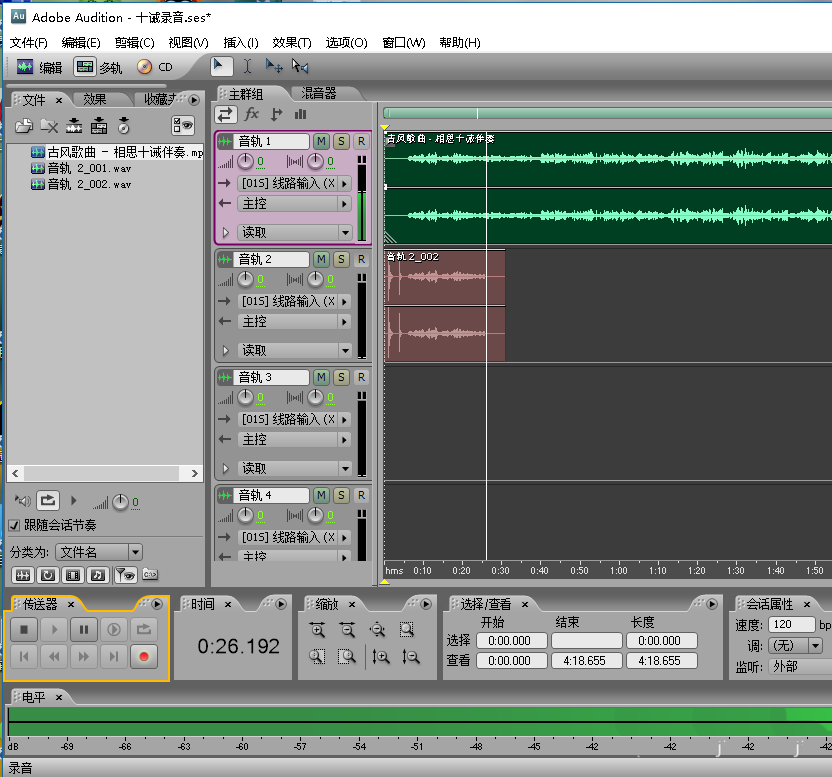Click Zoom In Horizontally icon
This screenshot has height=777, width=832.
pyautogui.click(x=317, y=630)
